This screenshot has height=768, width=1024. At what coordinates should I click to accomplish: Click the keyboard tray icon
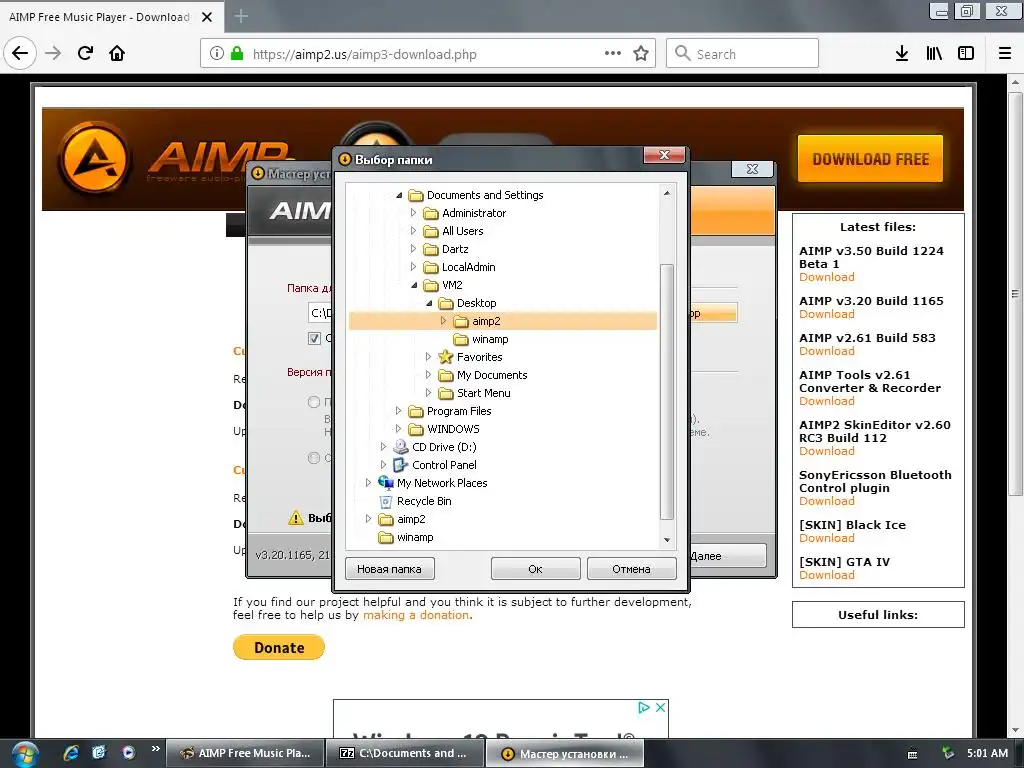click(912, 754)
